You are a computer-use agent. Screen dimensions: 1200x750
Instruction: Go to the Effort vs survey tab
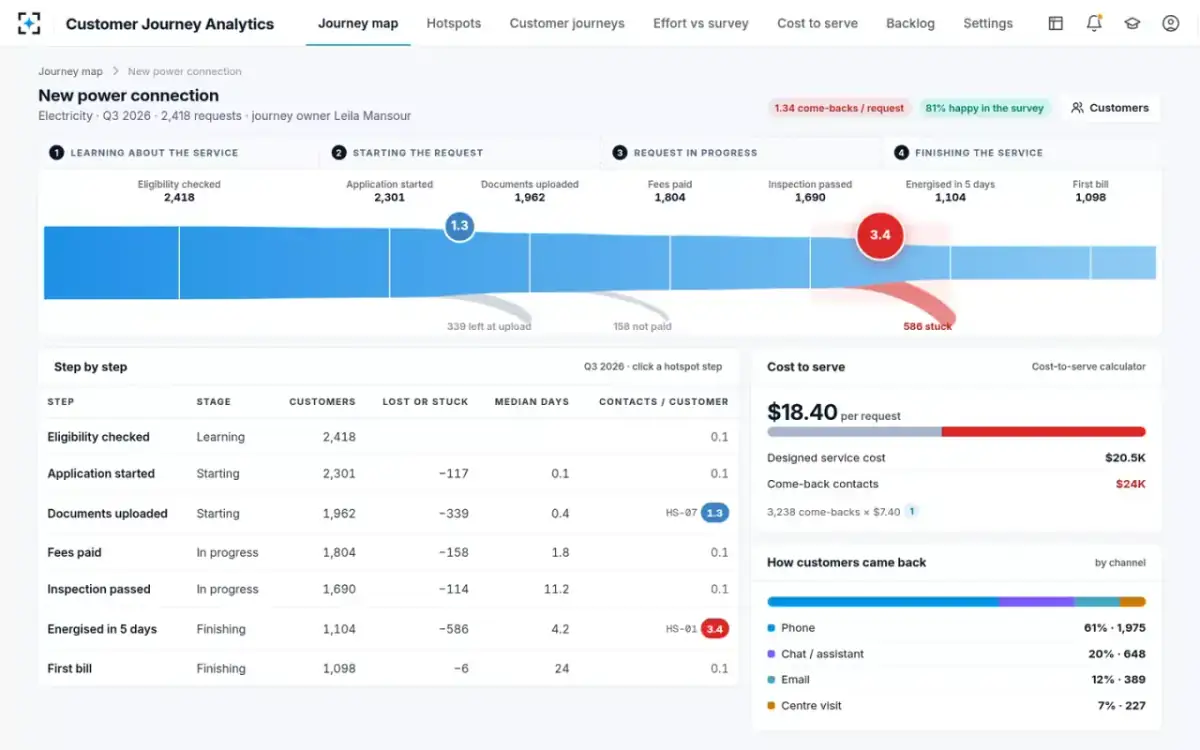coord(701,23)
